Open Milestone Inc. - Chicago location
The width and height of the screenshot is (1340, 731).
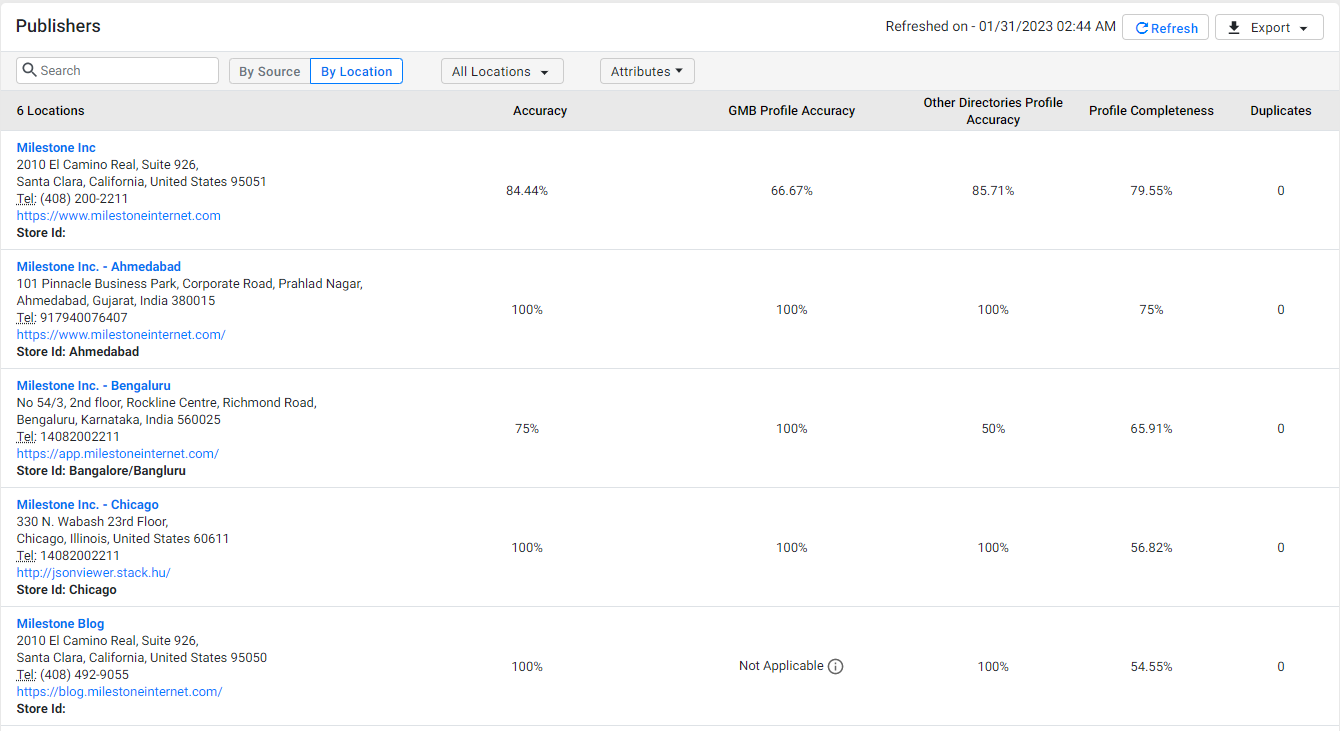(x=88, y=505)
